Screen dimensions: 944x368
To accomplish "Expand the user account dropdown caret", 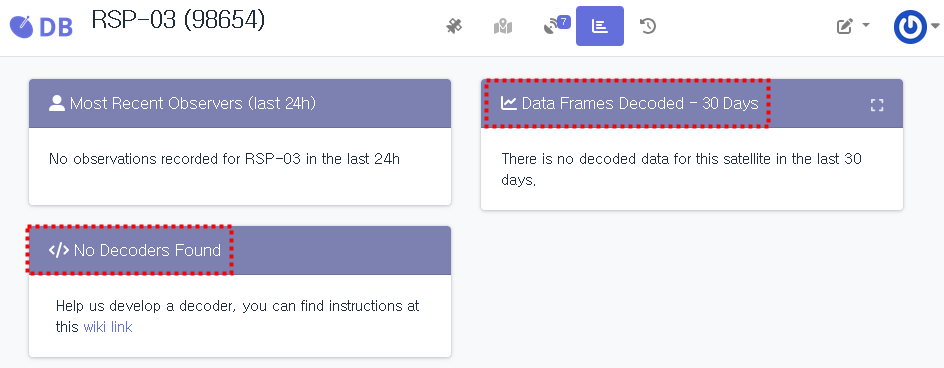I will click(x=935, y=26).
